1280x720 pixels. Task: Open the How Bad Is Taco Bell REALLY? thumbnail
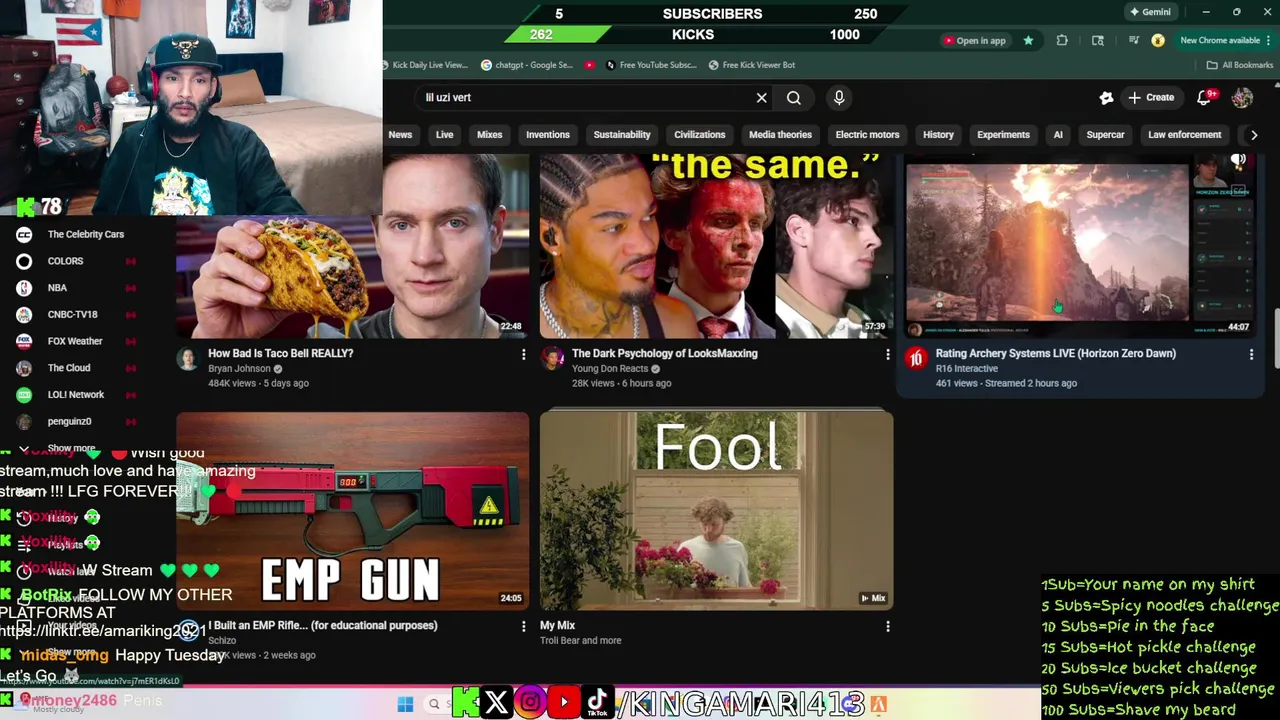pyautogui.click(x=353, y=246)
